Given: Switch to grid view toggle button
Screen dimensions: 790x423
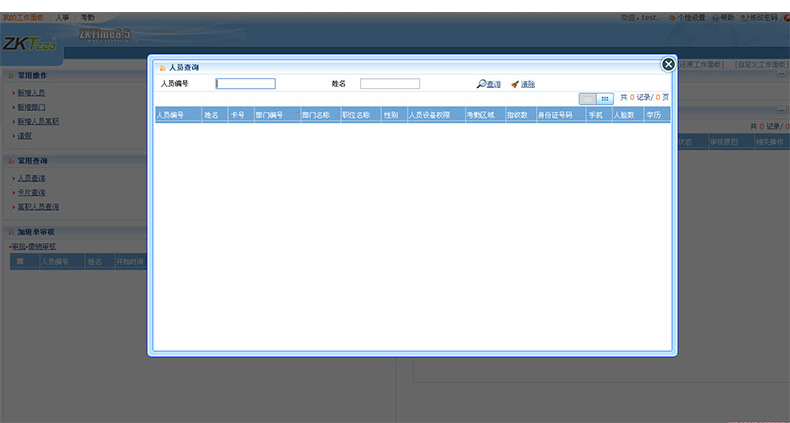Looking at the screenshot, I should pos(605,98).
